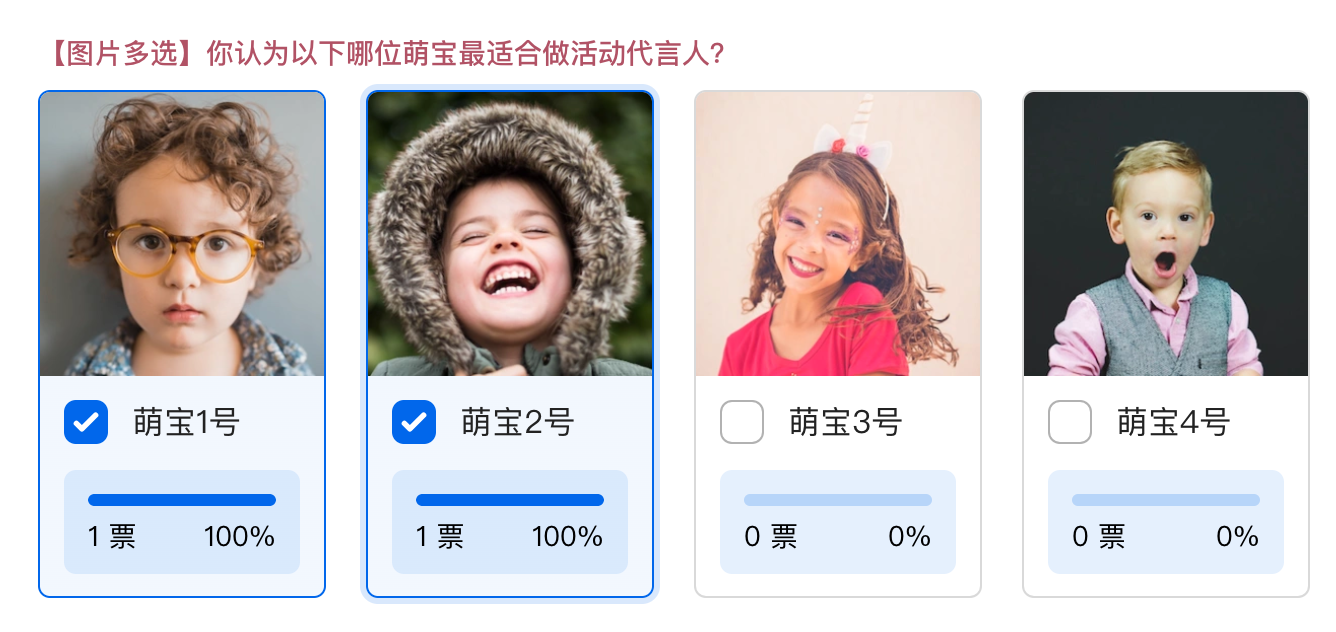Screen dimensions: 1336x632
Task: Tick the 萌宝4号 checkbox
Action: tap(1070, 422)
